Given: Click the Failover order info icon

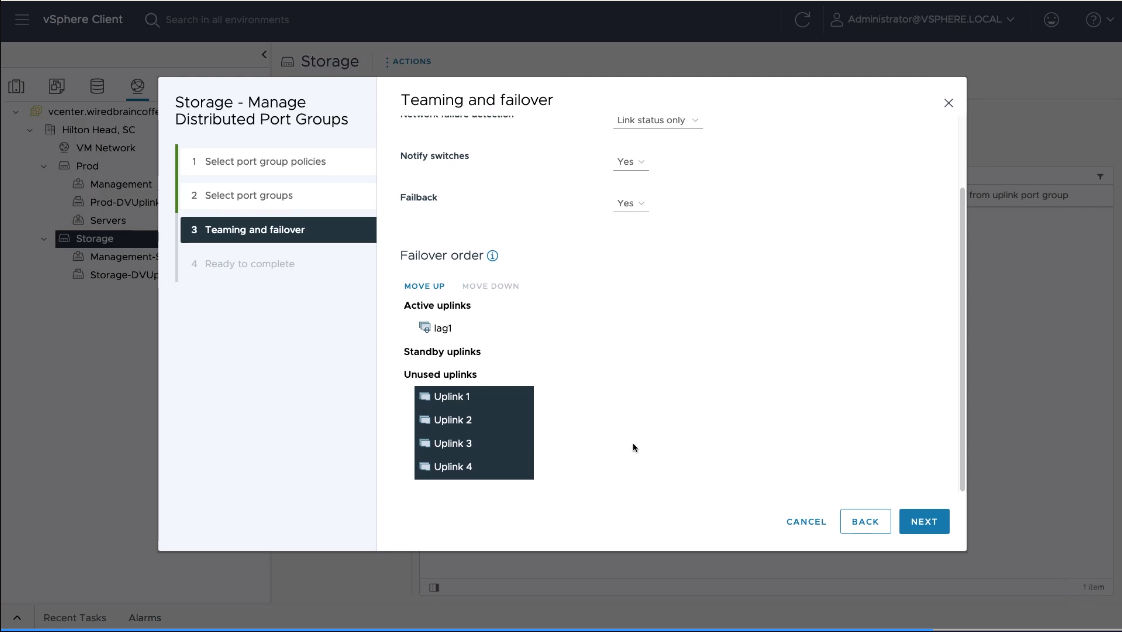Looking at the screenshot, I should pyautogui.click(x=493, y=256).
